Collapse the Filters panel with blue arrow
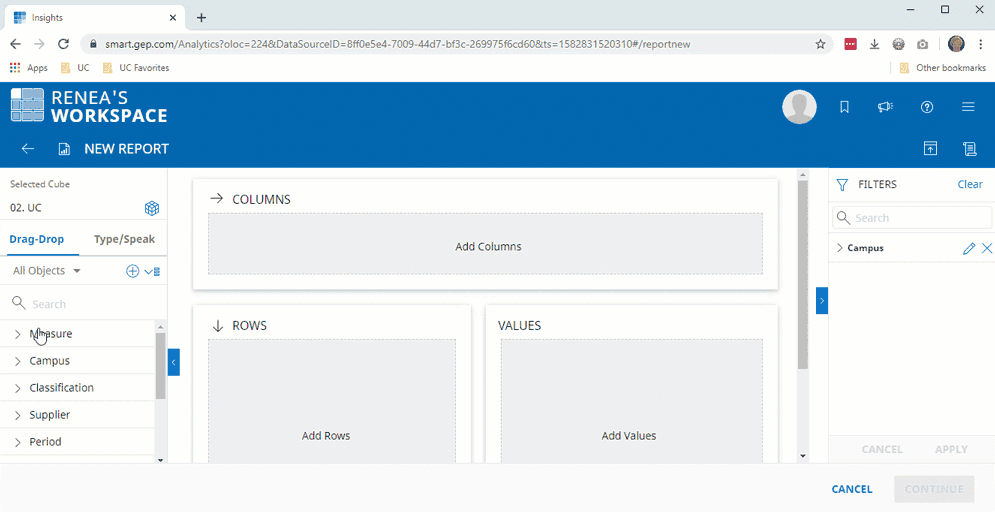The height and width of the screenshot is (512, 995). [821, 300]
